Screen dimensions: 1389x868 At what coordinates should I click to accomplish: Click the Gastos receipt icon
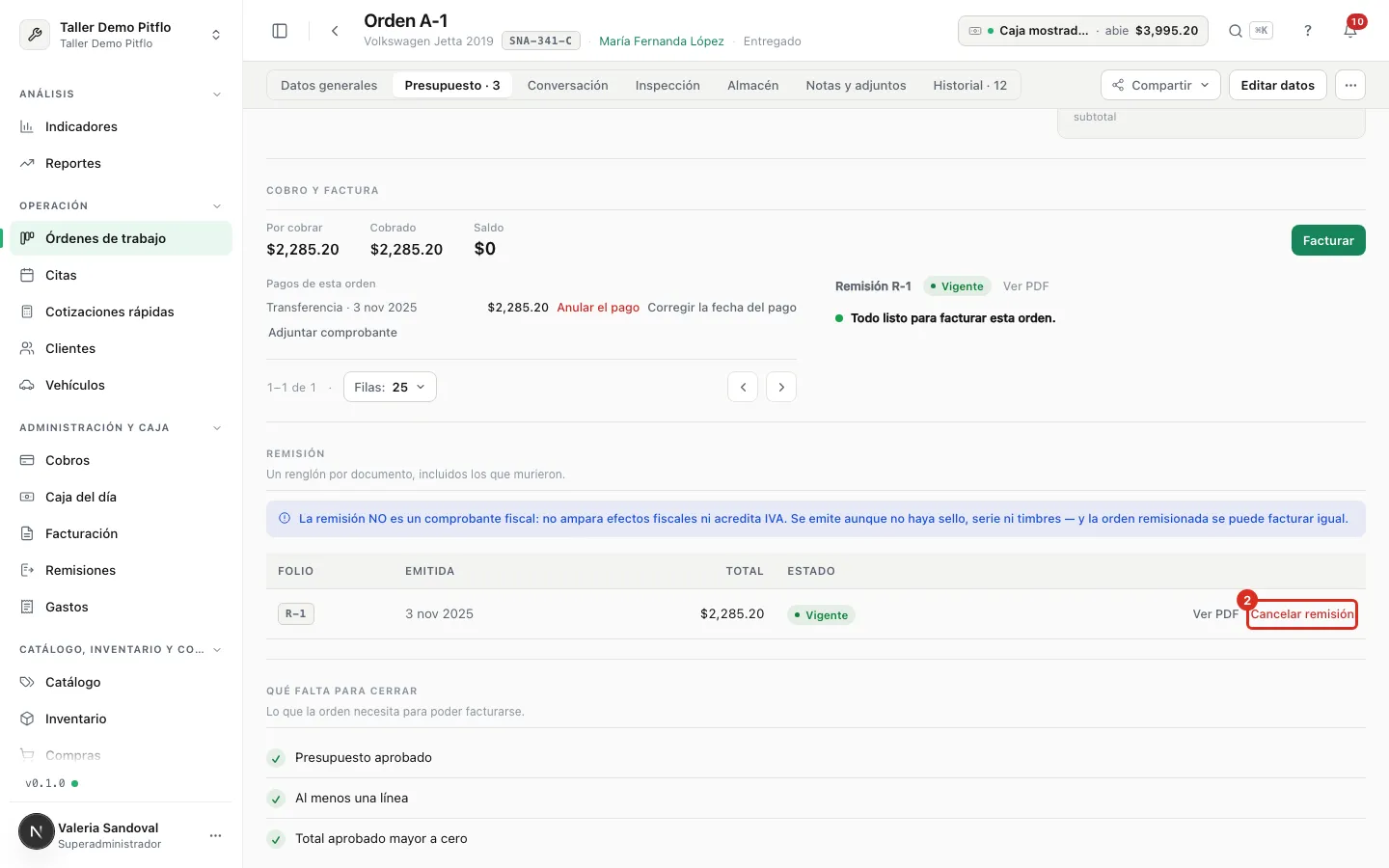pos(27,607)
